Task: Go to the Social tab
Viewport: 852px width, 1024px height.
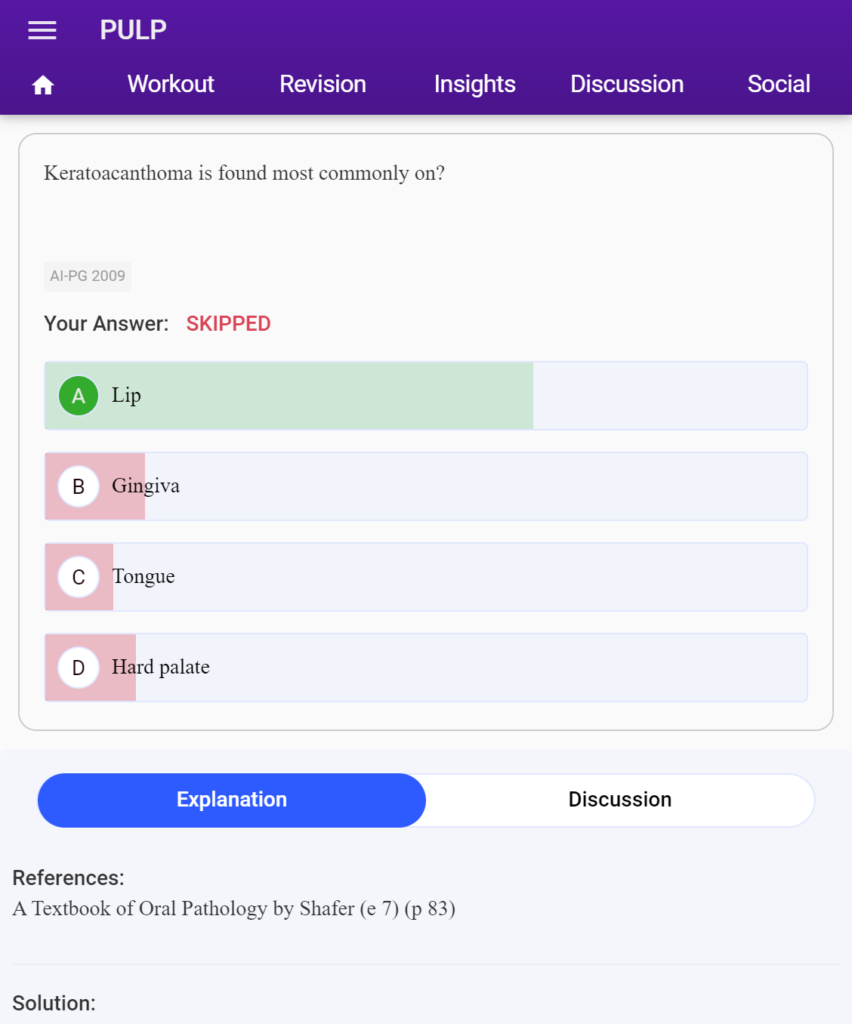Action: (779, 84)
